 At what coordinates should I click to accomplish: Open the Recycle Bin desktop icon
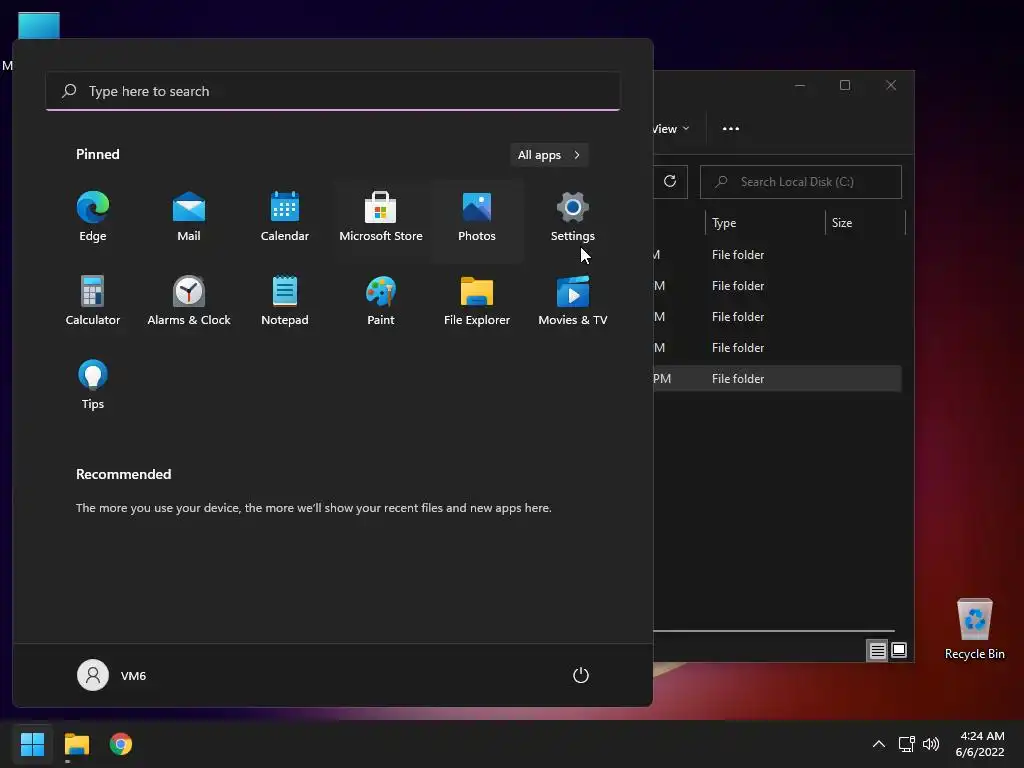click(974, 630)
